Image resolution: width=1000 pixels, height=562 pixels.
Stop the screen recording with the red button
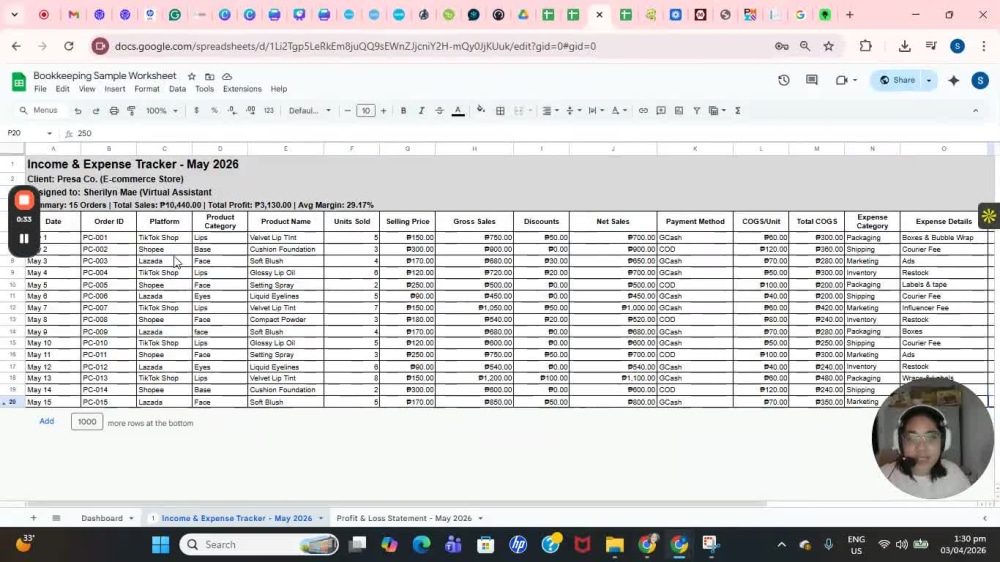coord(24,200)
